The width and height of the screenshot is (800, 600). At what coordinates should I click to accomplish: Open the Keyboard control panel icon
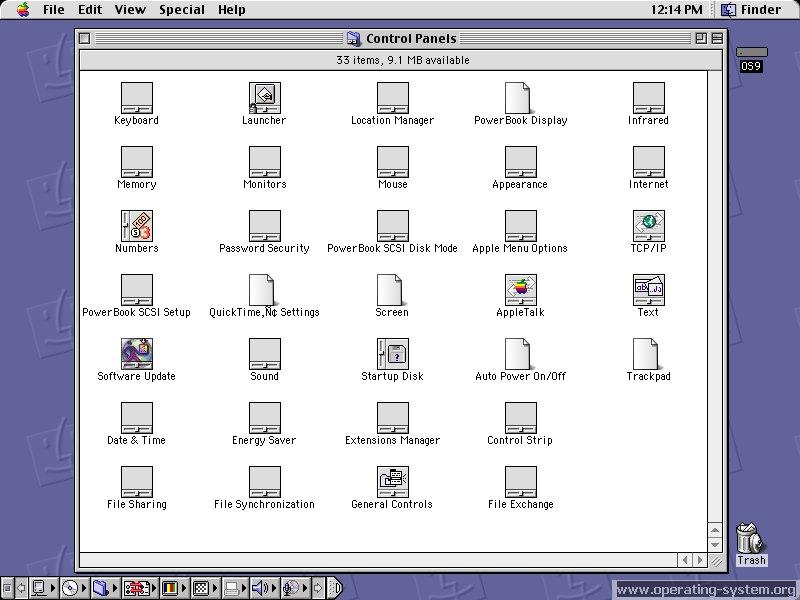point(137,98)
